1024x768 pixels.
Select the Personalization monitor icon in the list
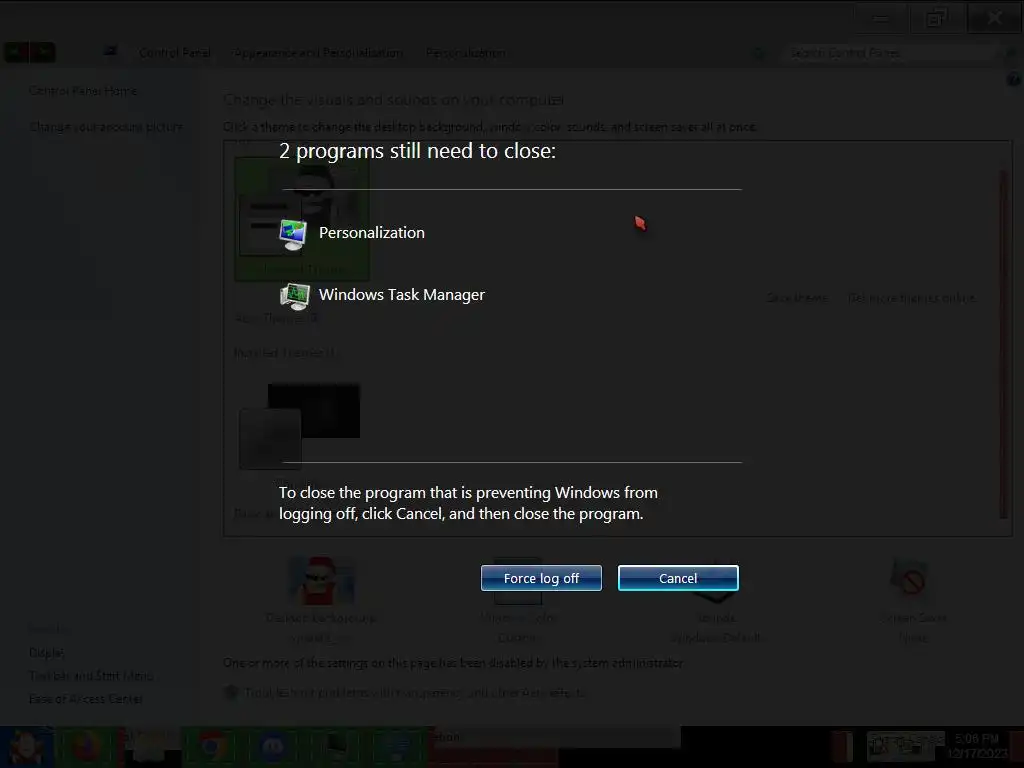(293, 234)
